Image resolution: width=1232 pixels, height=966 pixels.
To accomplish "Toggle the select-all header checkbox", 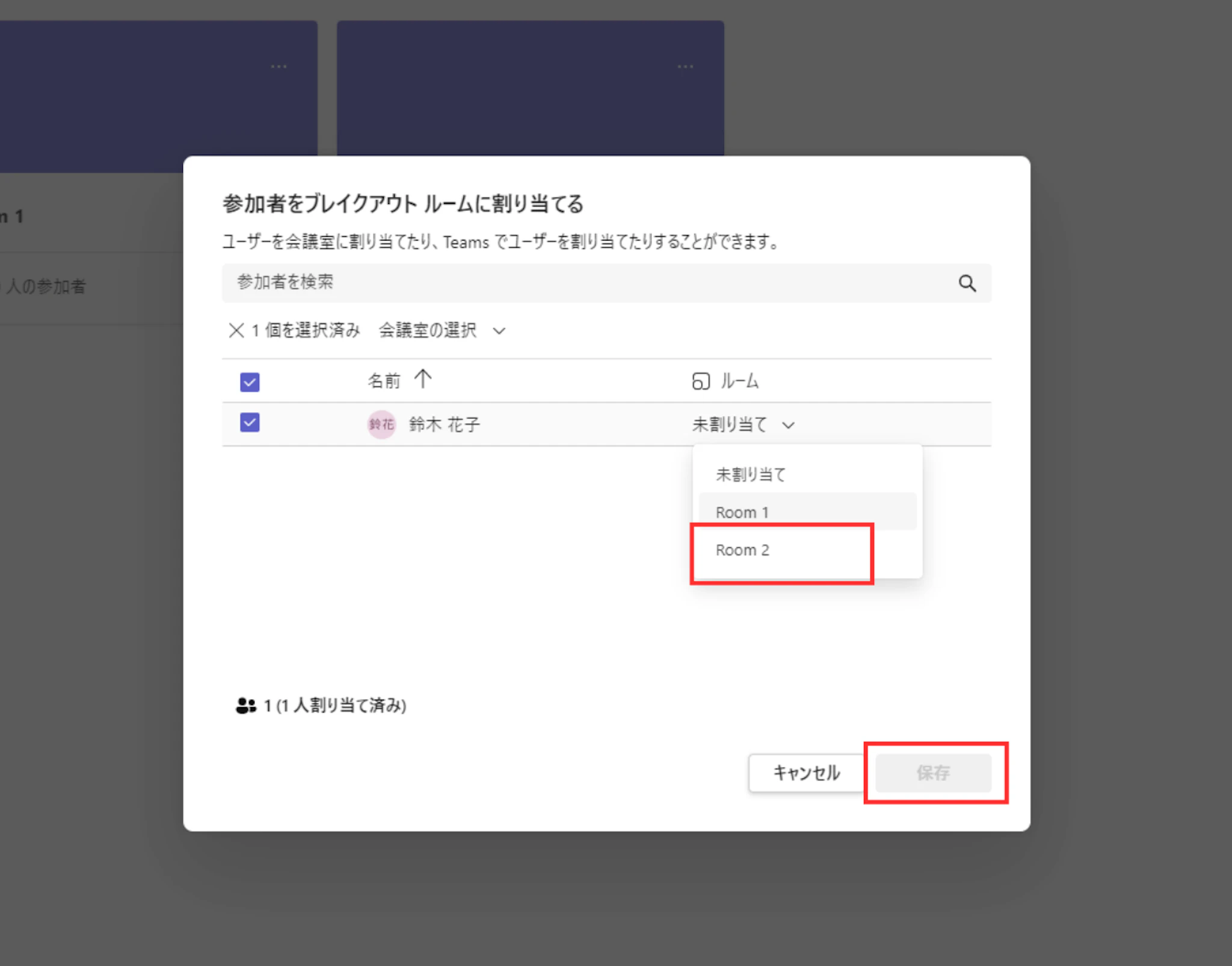I will [x=250, y=382].
